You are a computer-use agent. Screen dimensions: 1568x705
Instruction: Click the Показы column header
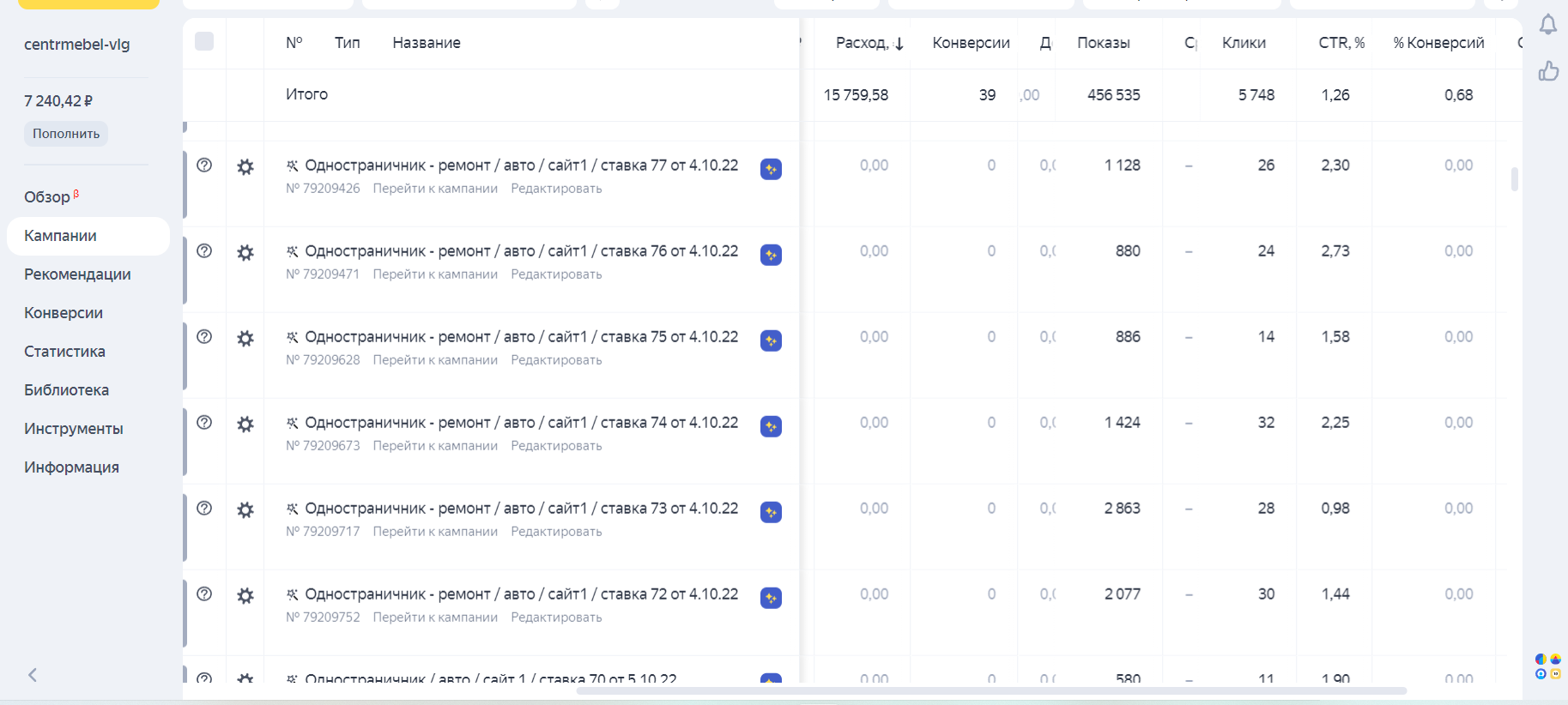pyautogui.click(x=1104, y=43)
